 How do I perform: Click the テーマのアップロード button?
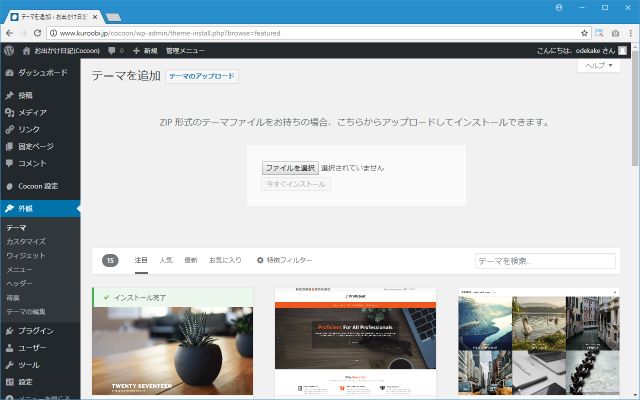click(202, 76)
